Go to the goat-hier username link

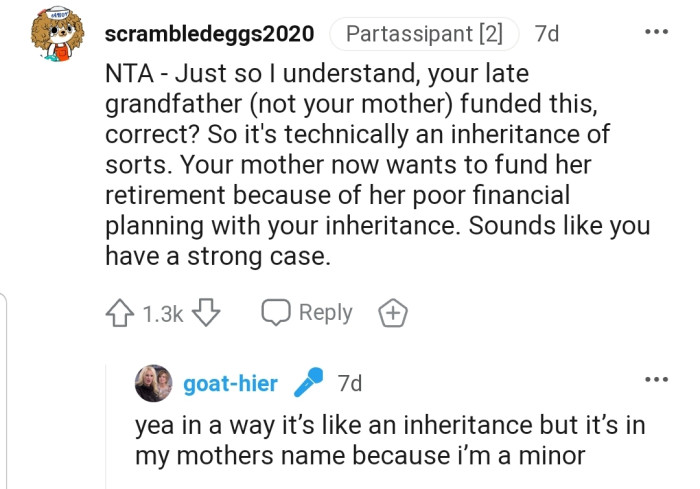point(231,383)
